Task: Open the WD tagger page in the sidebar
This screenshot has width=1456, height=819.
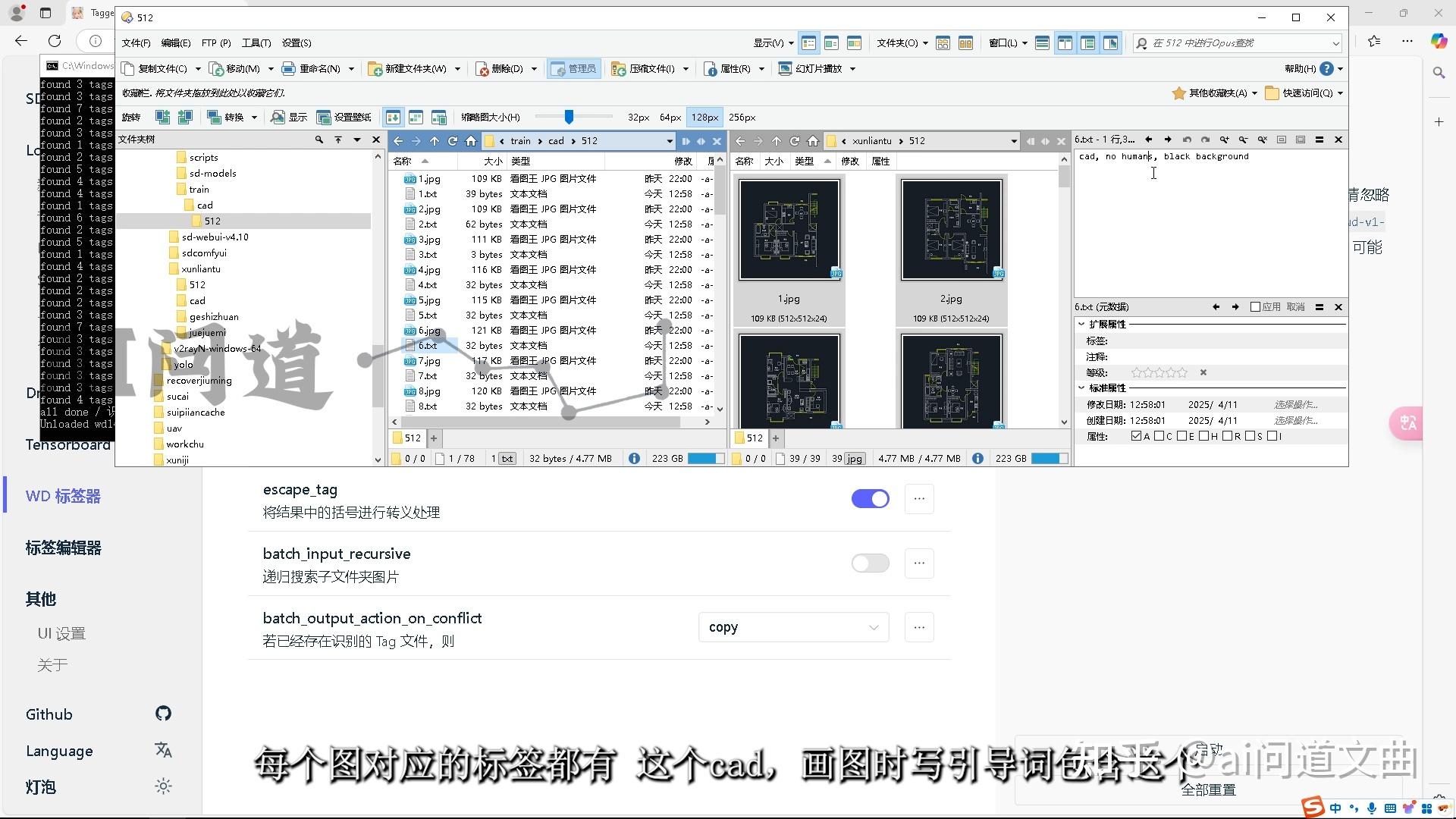Action: coord(63,497)
